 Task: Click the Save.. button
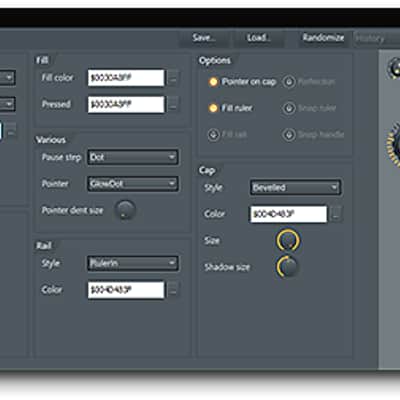tap(204, 38)
